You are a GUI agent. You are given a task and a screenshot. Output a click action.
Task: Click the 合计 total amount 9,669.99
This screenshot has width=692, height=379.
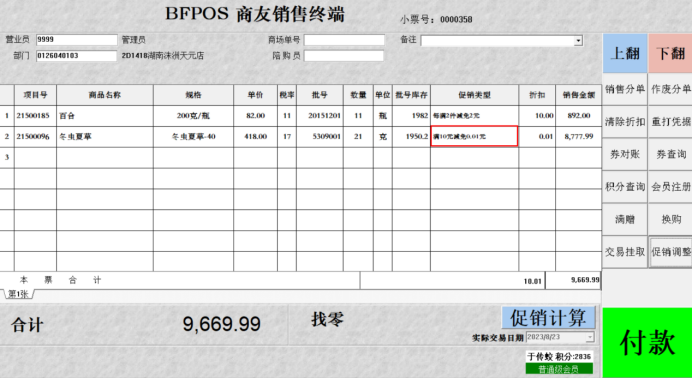(x=222, y=324)
